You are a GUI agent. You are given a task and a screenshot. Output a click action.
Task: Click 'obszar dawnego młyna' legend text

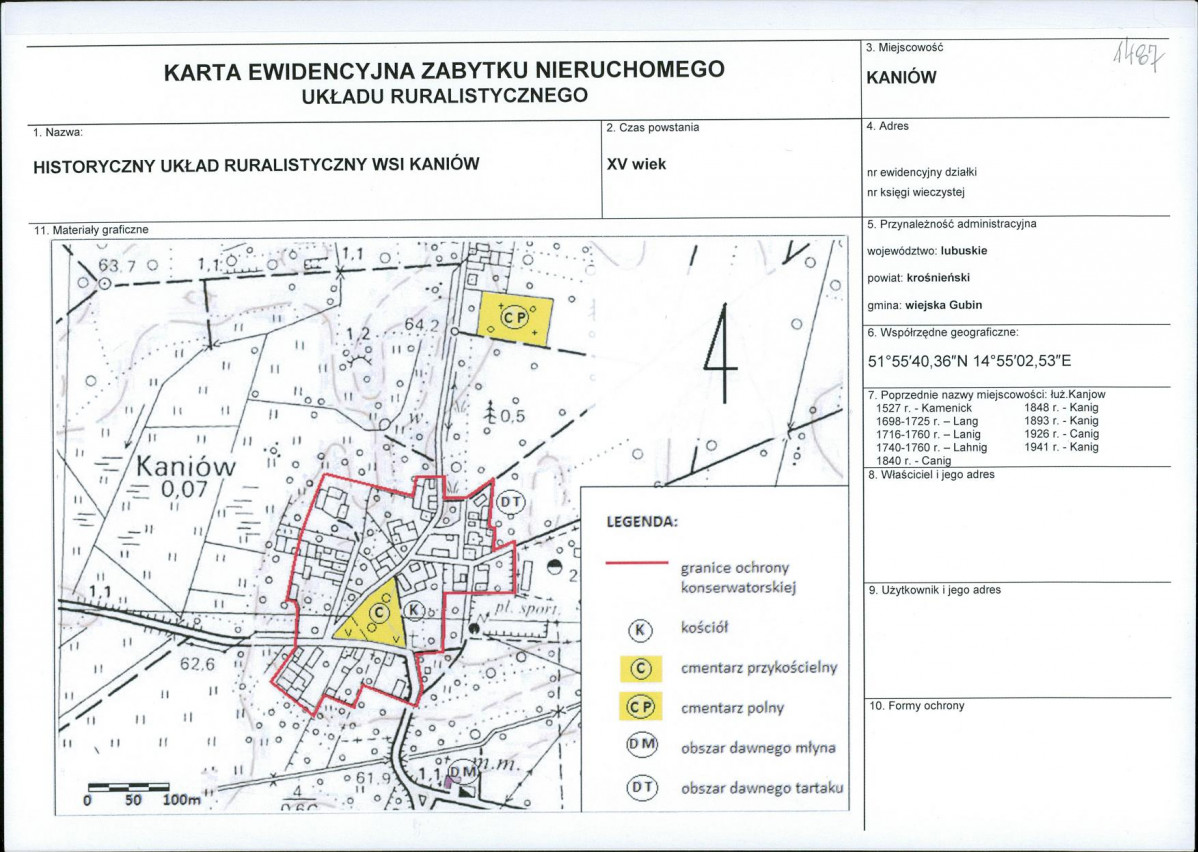point(758,747)
